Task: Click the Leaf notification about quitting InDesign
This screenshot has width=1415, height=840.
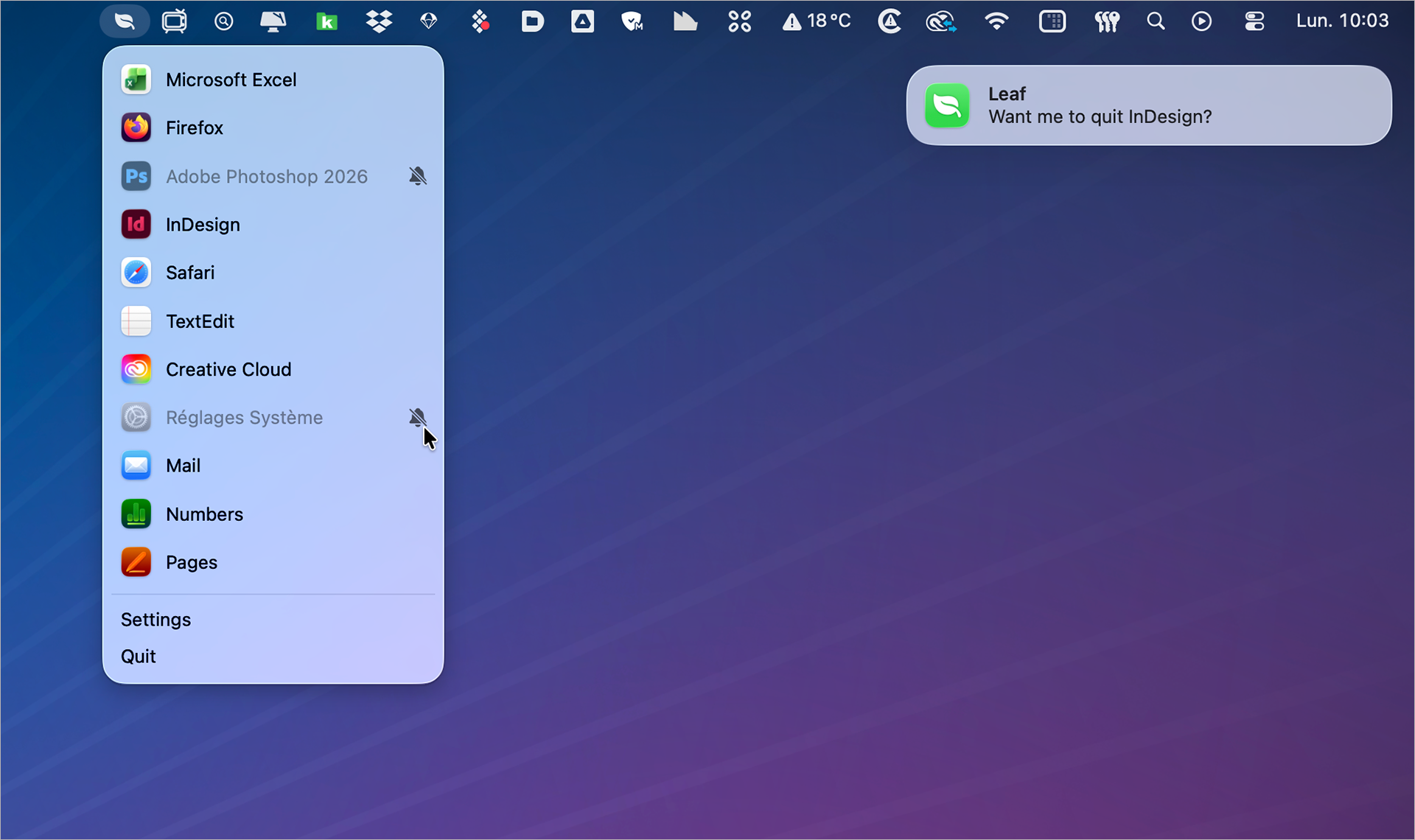Action: [x=1149, y=105]
